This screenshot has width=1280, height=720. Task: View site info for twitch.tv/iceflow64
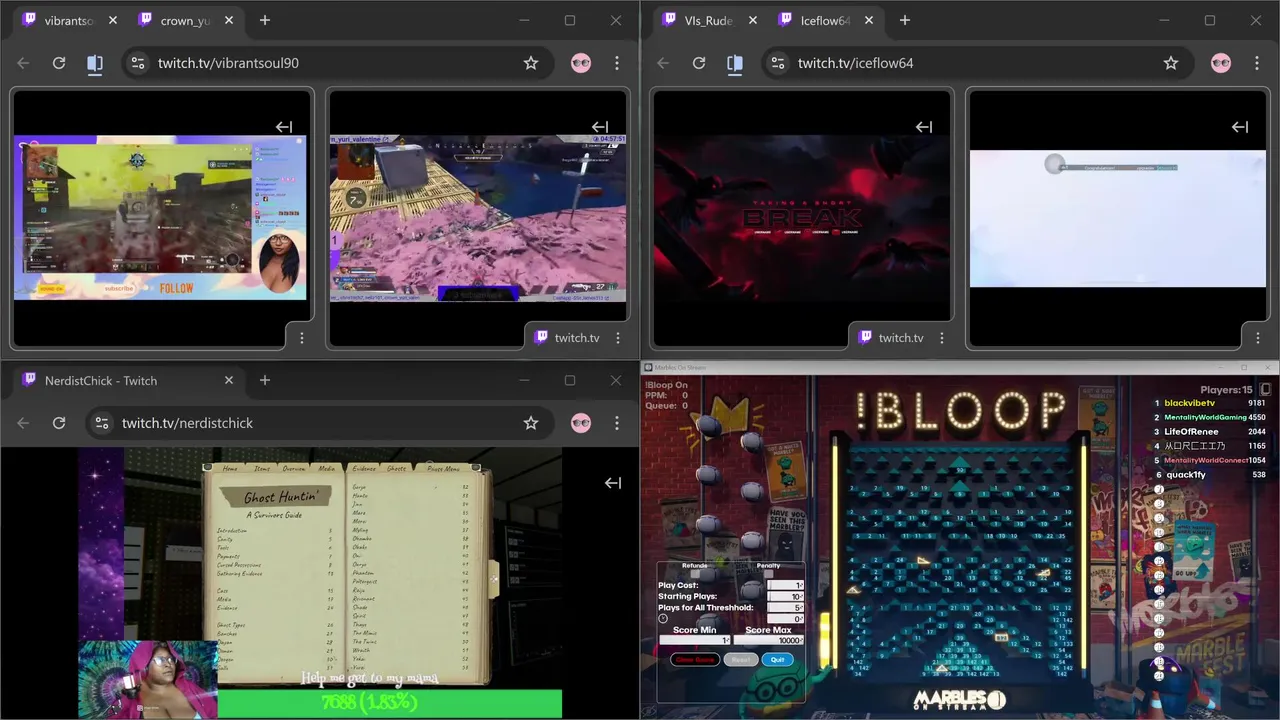(x=778, y=63)
